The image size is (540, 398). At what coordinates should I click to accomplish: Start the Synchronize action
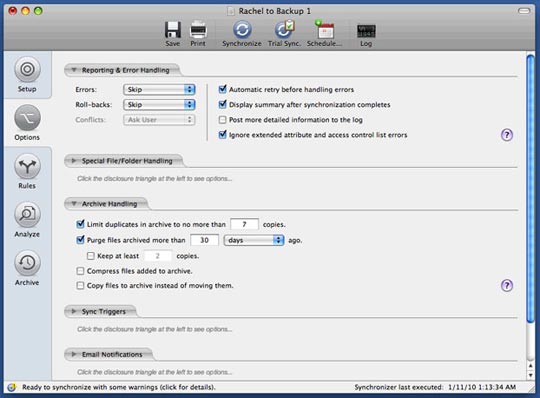click(x=242, y=33)
